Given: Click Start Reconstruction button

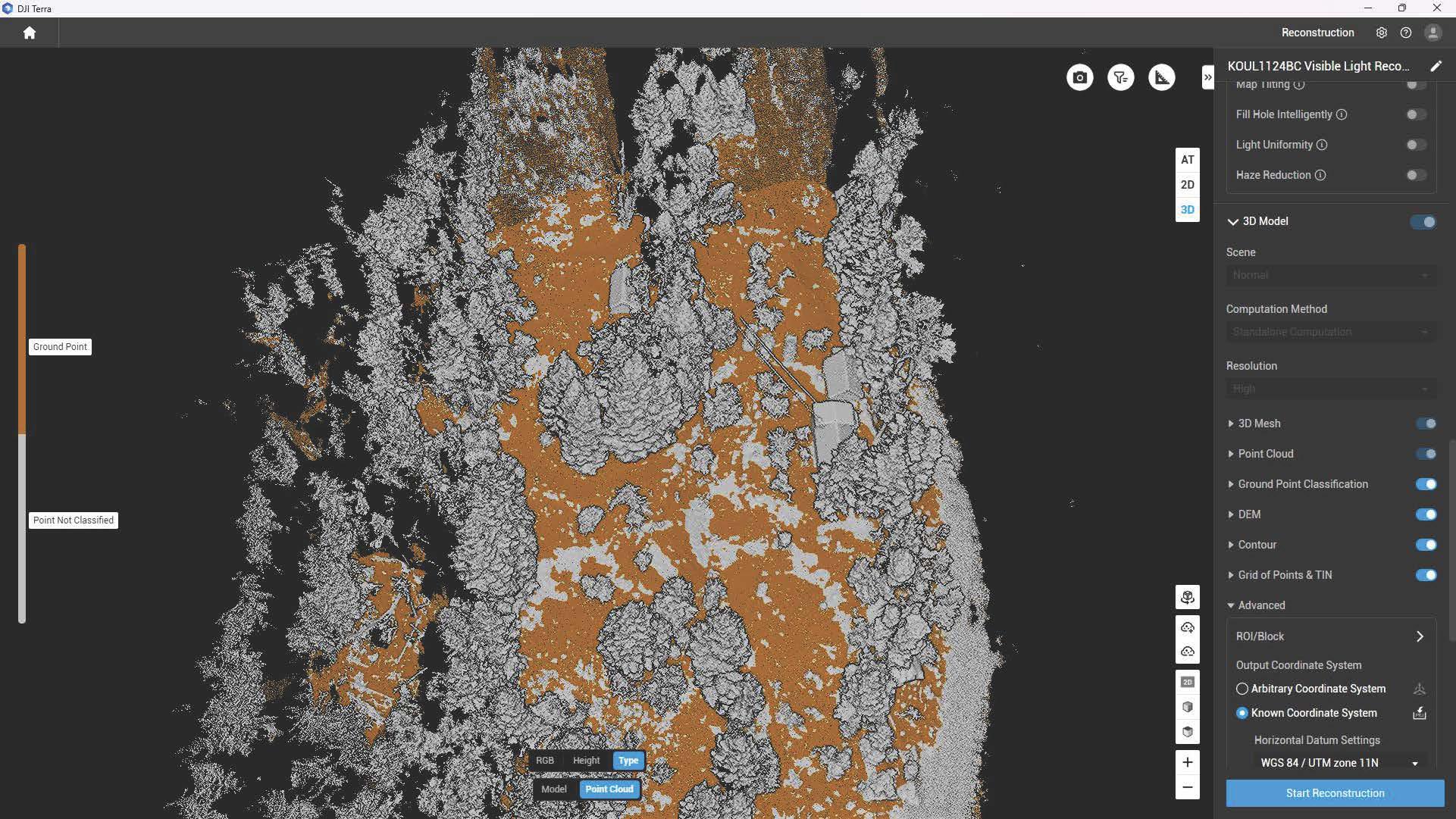Looking at the screenshot, I should (1335, 793).
